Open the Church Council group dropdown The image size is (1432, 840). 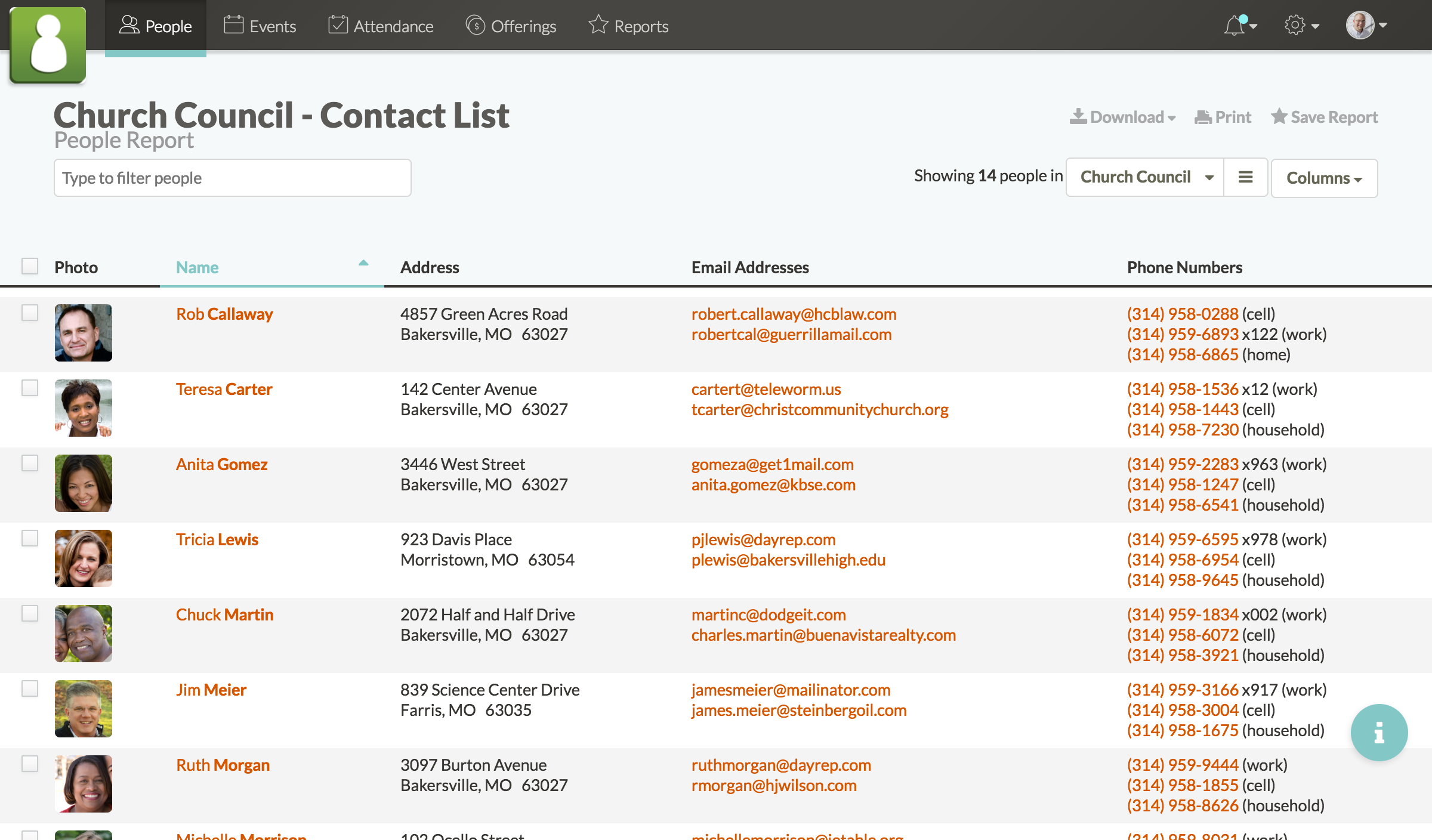(x=1144, y=177)
